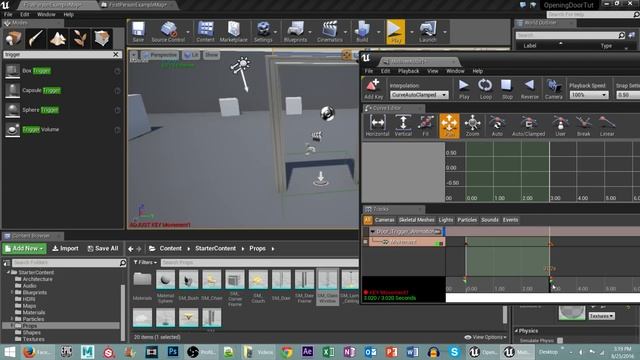Select the Paint mode brush icon

point(36,39)
